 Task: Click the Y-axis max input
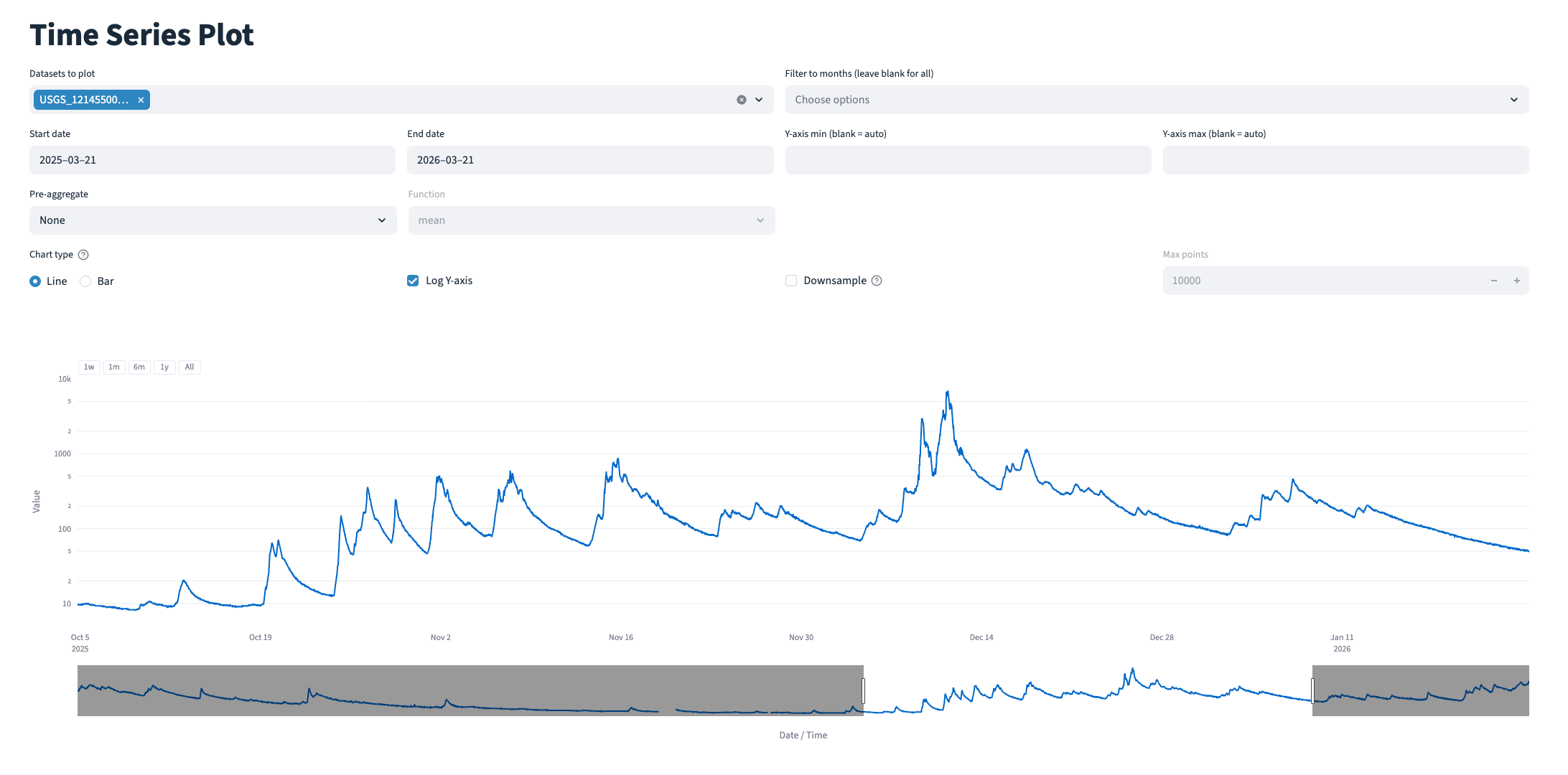tap(1345, 160)
